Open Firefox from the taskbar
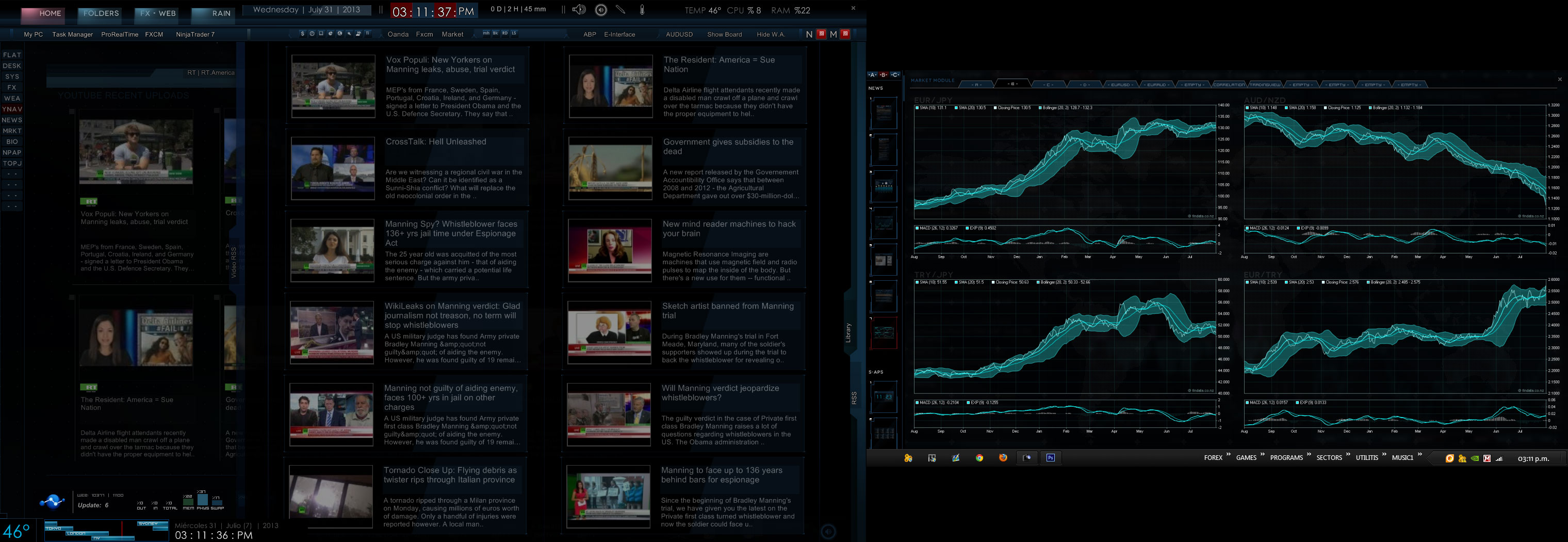Image resolution: width=1568 pixels, height=542 pixels. (1003, 458)
